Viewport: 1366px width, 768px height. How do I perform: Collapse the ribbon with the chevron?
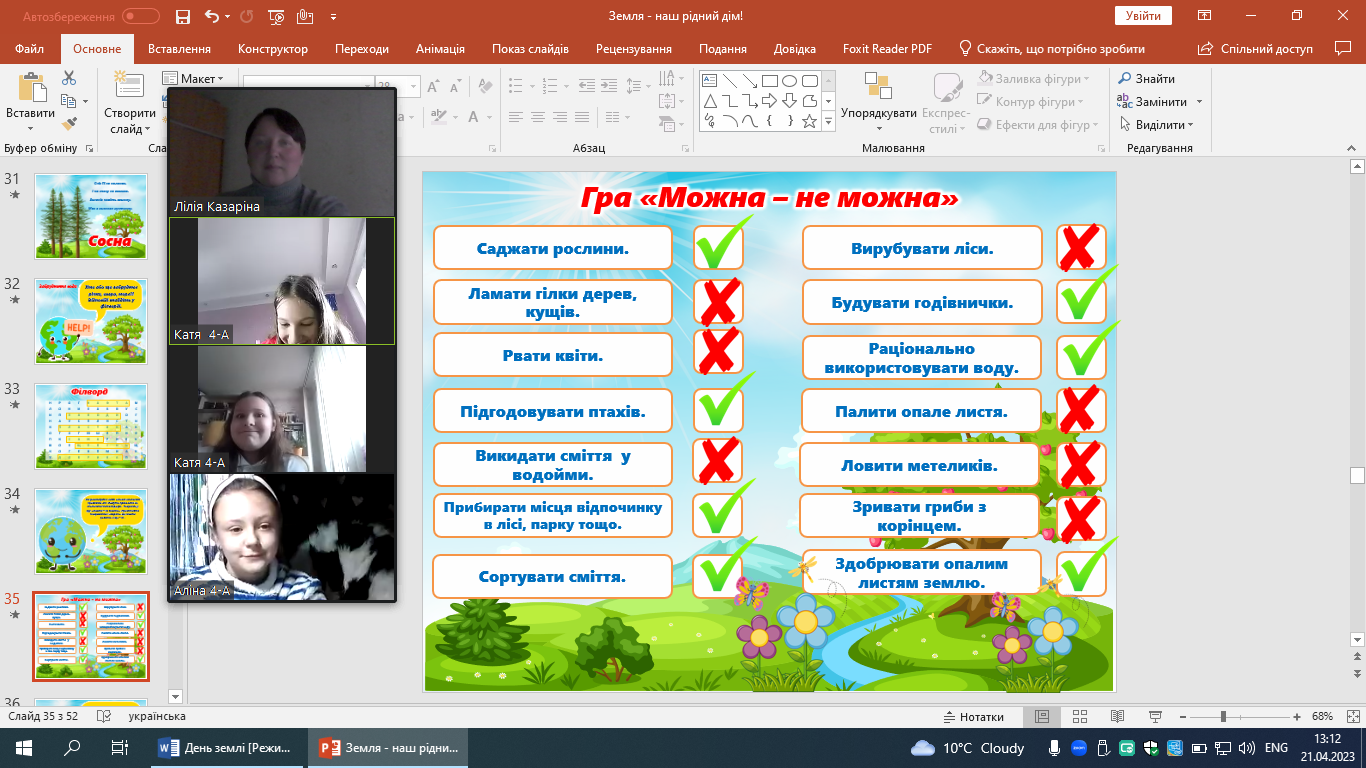1352,148
